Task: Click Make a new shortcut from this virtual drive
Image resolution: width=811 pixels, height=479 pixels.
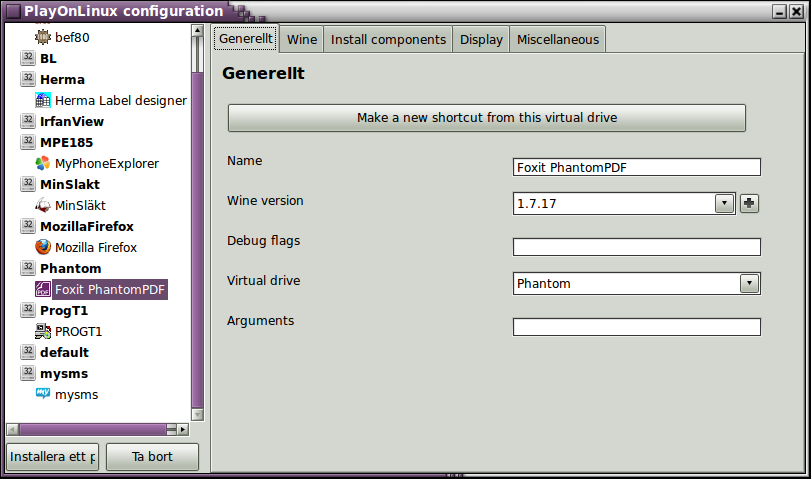Action: point(487,118)
